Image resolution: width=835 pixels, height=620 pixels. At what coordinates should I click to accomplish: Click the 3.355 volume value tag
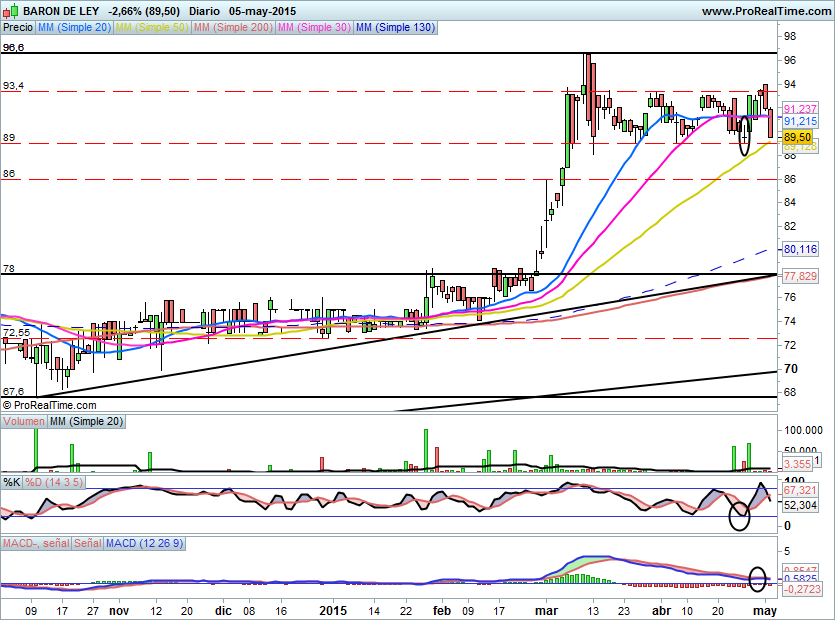pyautogui.click(x=797, y=464)
